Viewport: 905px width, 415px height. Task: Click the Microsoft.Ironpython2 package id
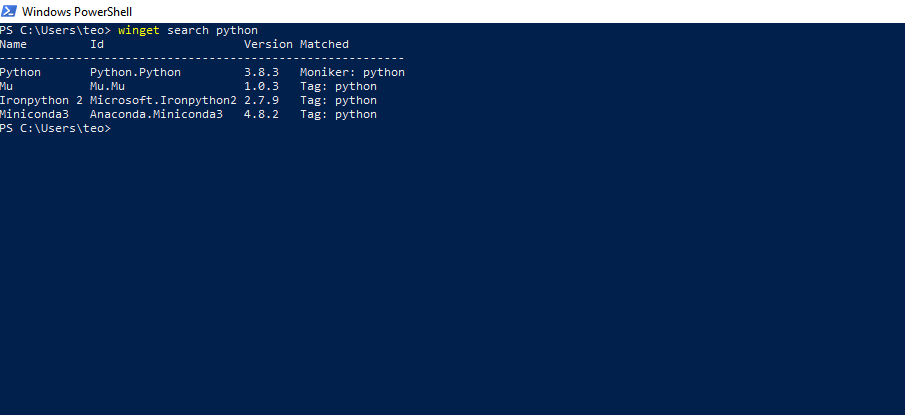tap(163, 100)
